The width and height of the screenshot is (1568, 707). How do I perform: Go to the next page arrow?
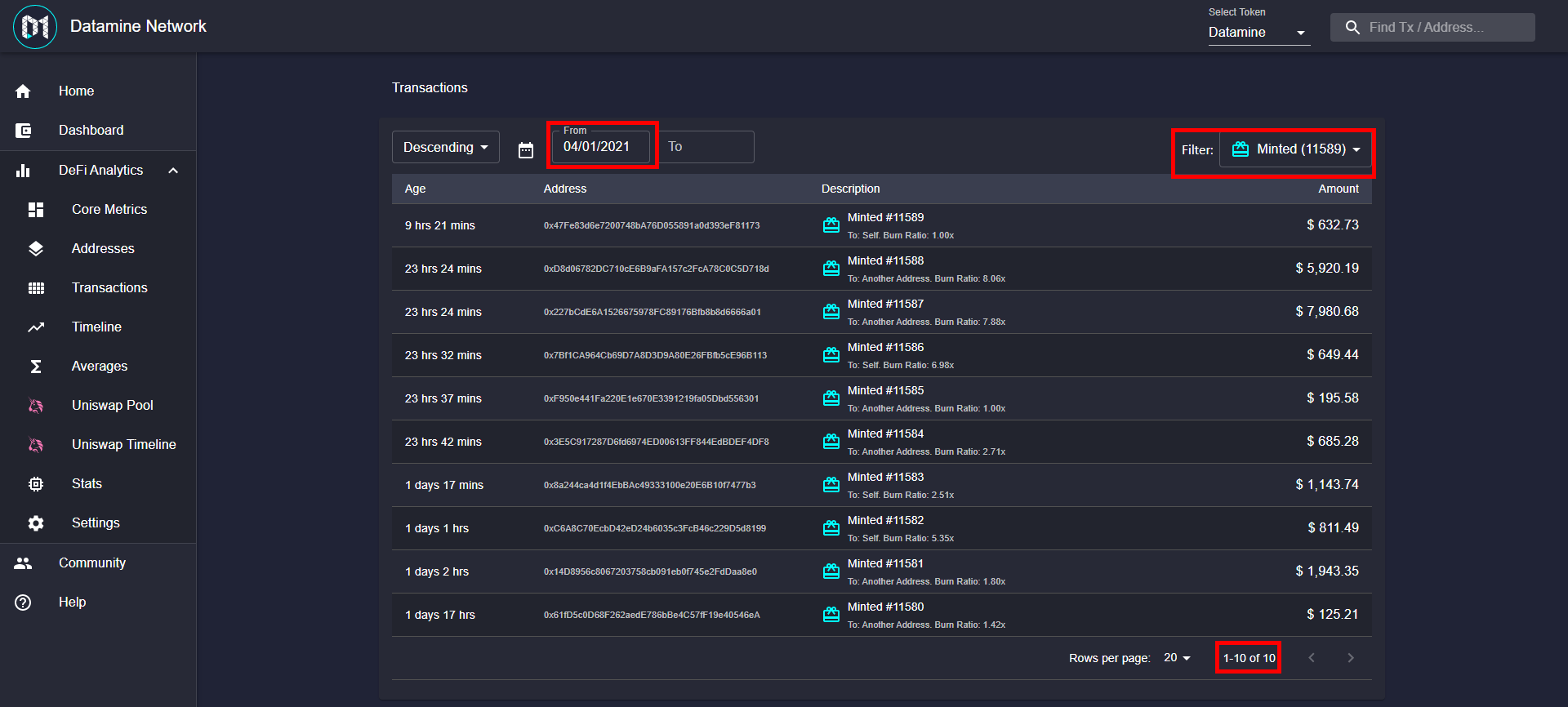(1351, 658)
